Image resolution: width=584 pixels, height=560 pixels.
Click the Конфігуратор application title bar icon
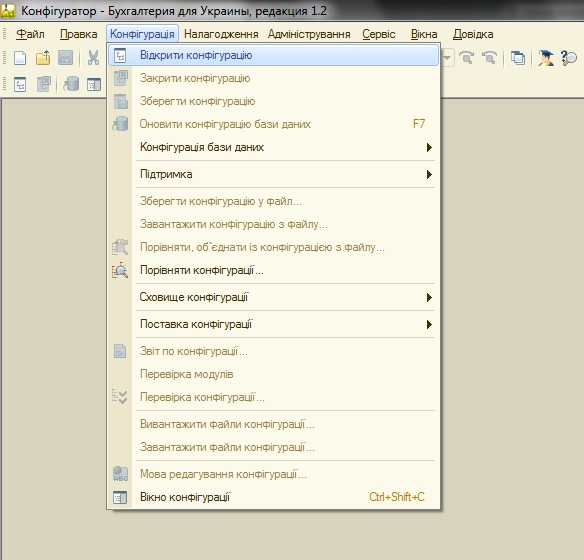pyautogui.click(x=7, y=11)
